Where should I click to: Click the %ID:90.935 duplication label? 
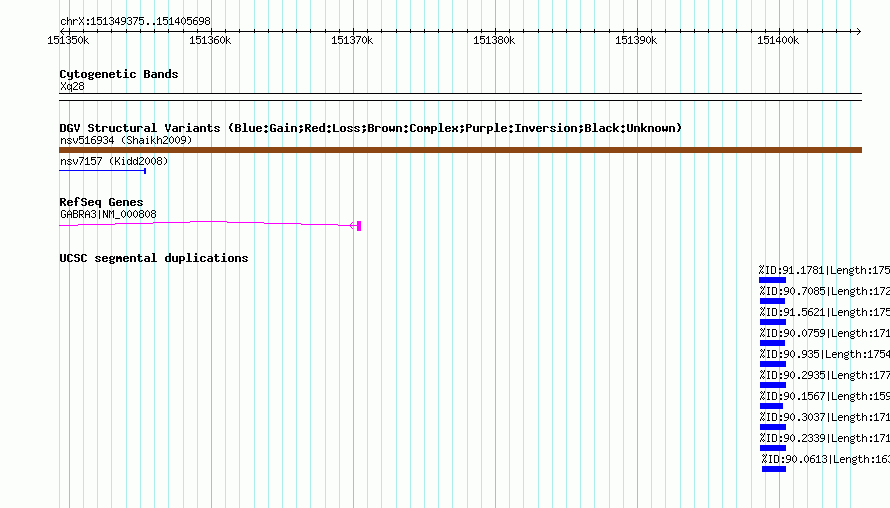pos(825,354)
